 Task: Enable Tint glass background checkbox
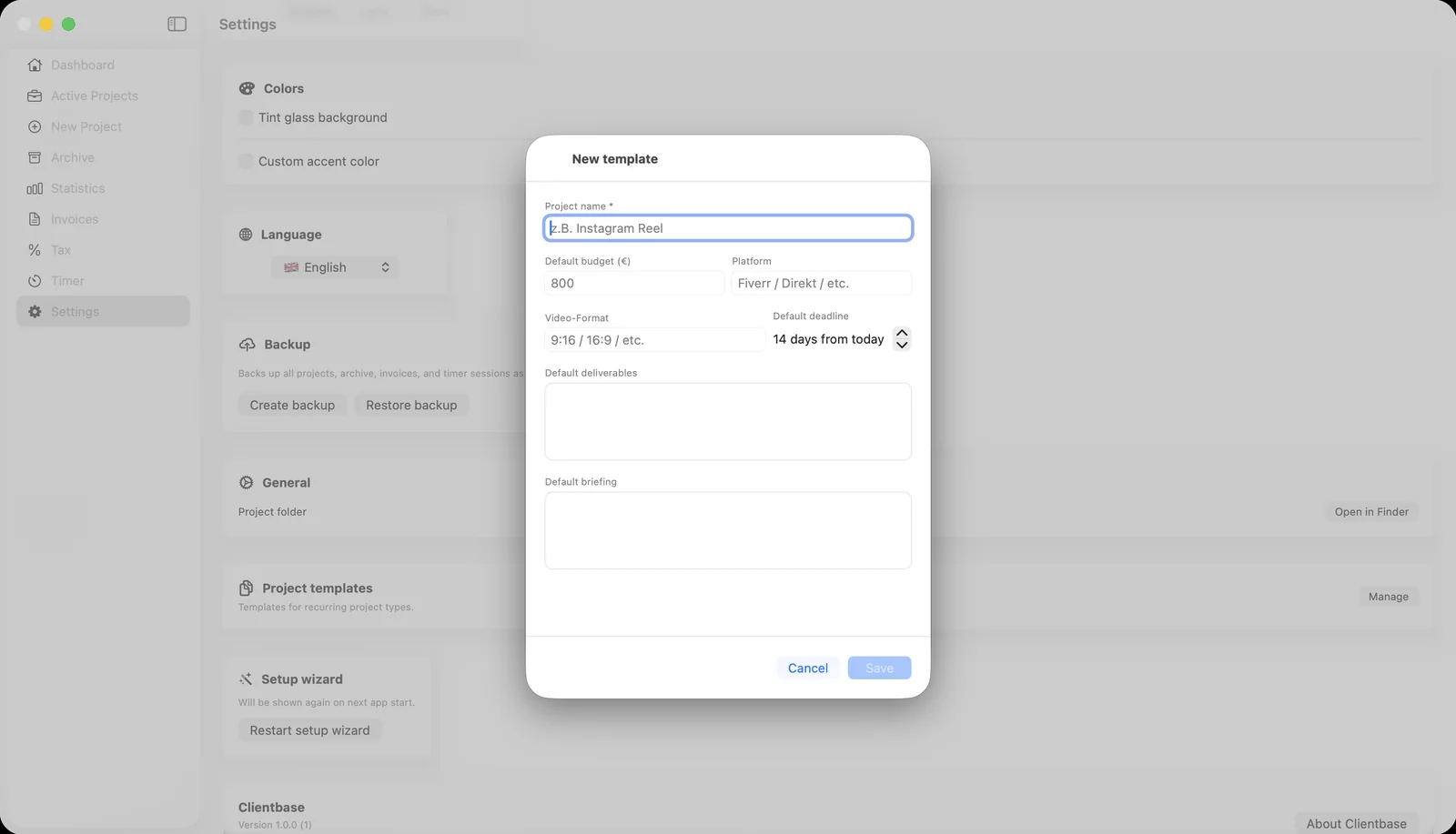click(246, 117)
